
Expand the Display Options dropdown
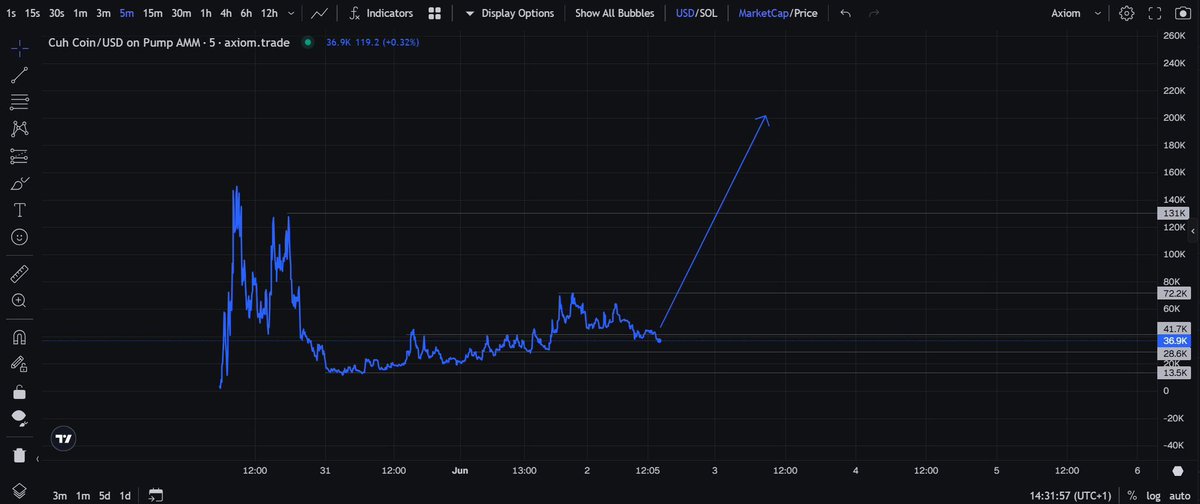[510, 13]
